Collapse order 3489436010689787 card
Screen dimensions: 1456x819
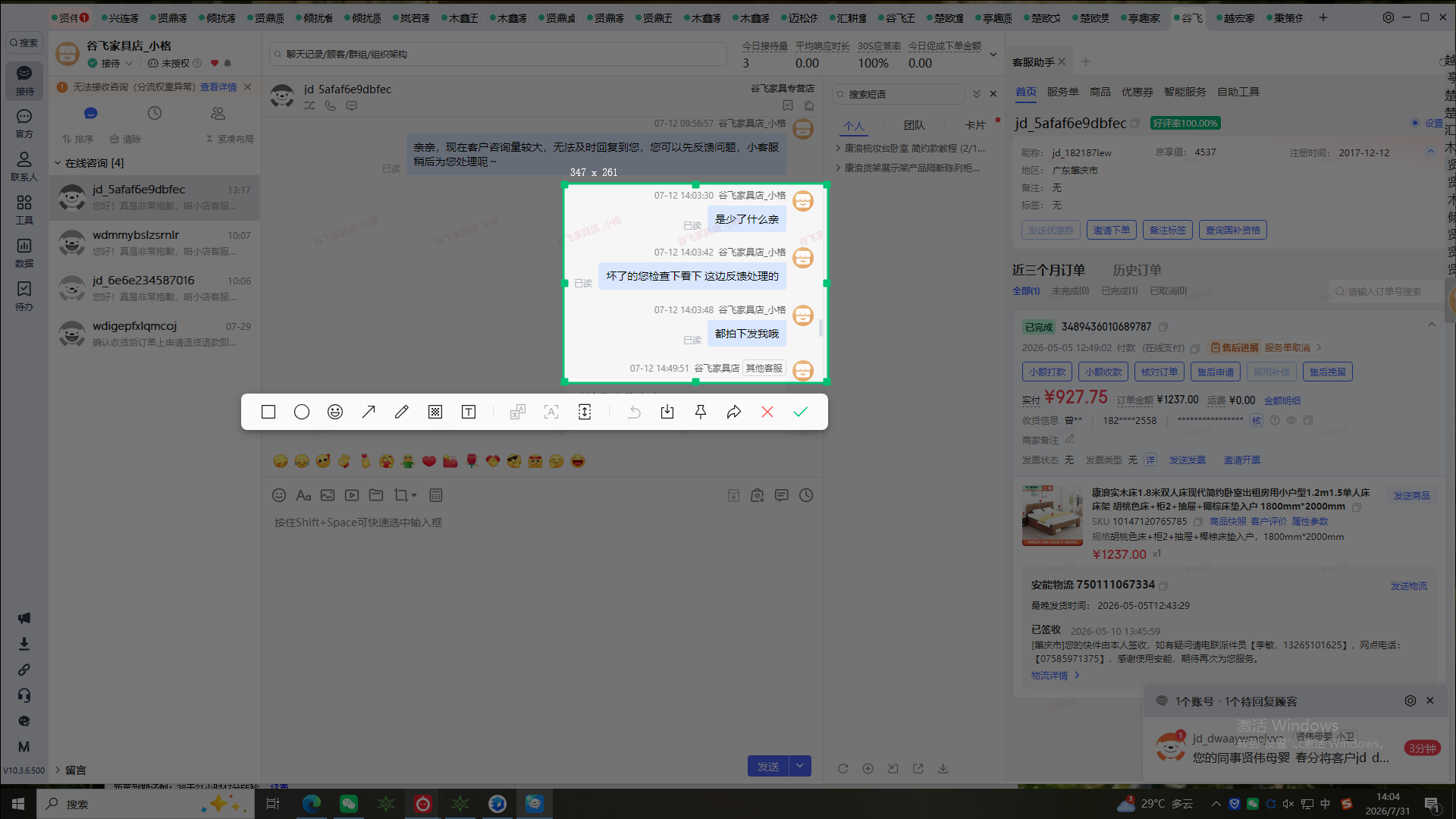pyautogui.click(x=1432, y=325)
